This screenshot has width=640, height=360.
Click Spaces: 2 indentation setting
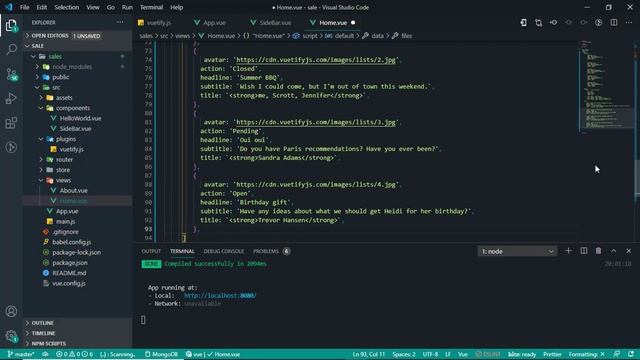coord(404,354)
